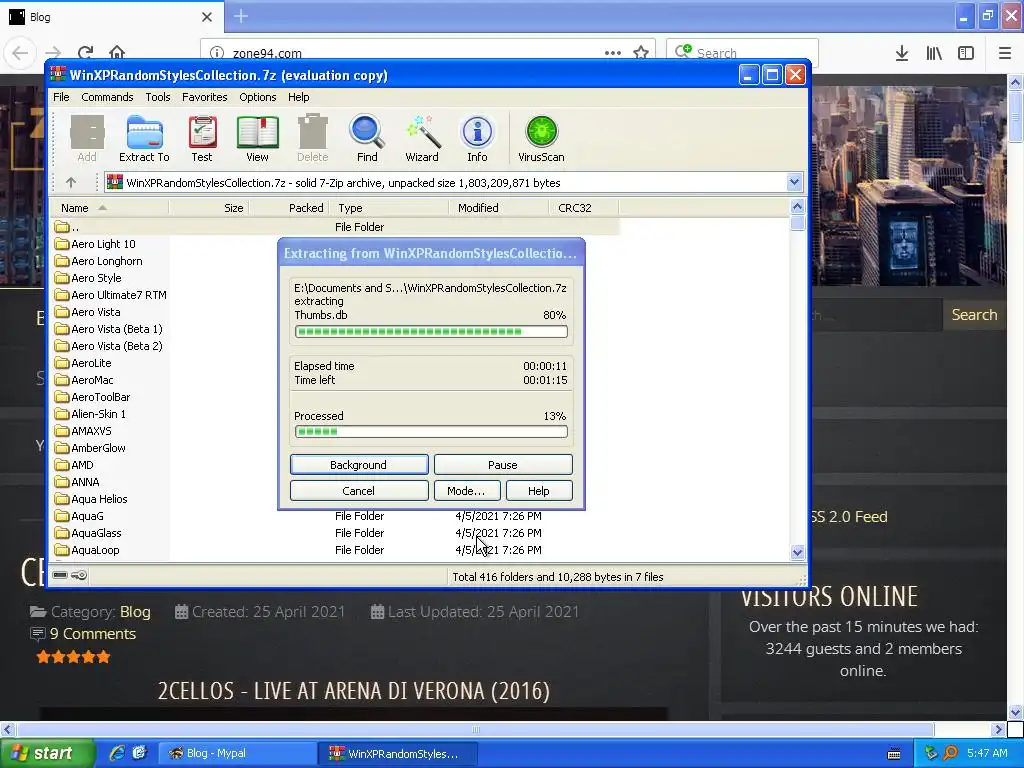
Task: Click the Background button
Action: pos(359,464)
